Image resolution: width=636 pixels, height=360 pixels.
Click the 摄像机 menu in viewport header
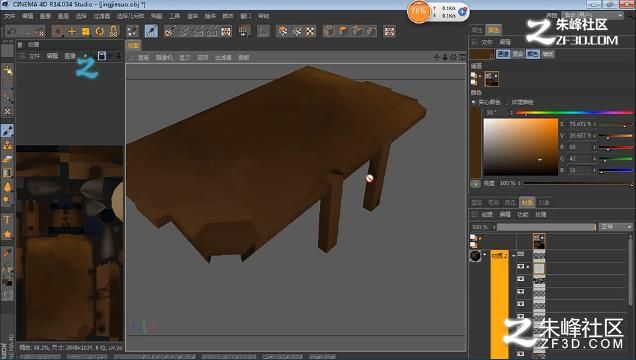164,58
